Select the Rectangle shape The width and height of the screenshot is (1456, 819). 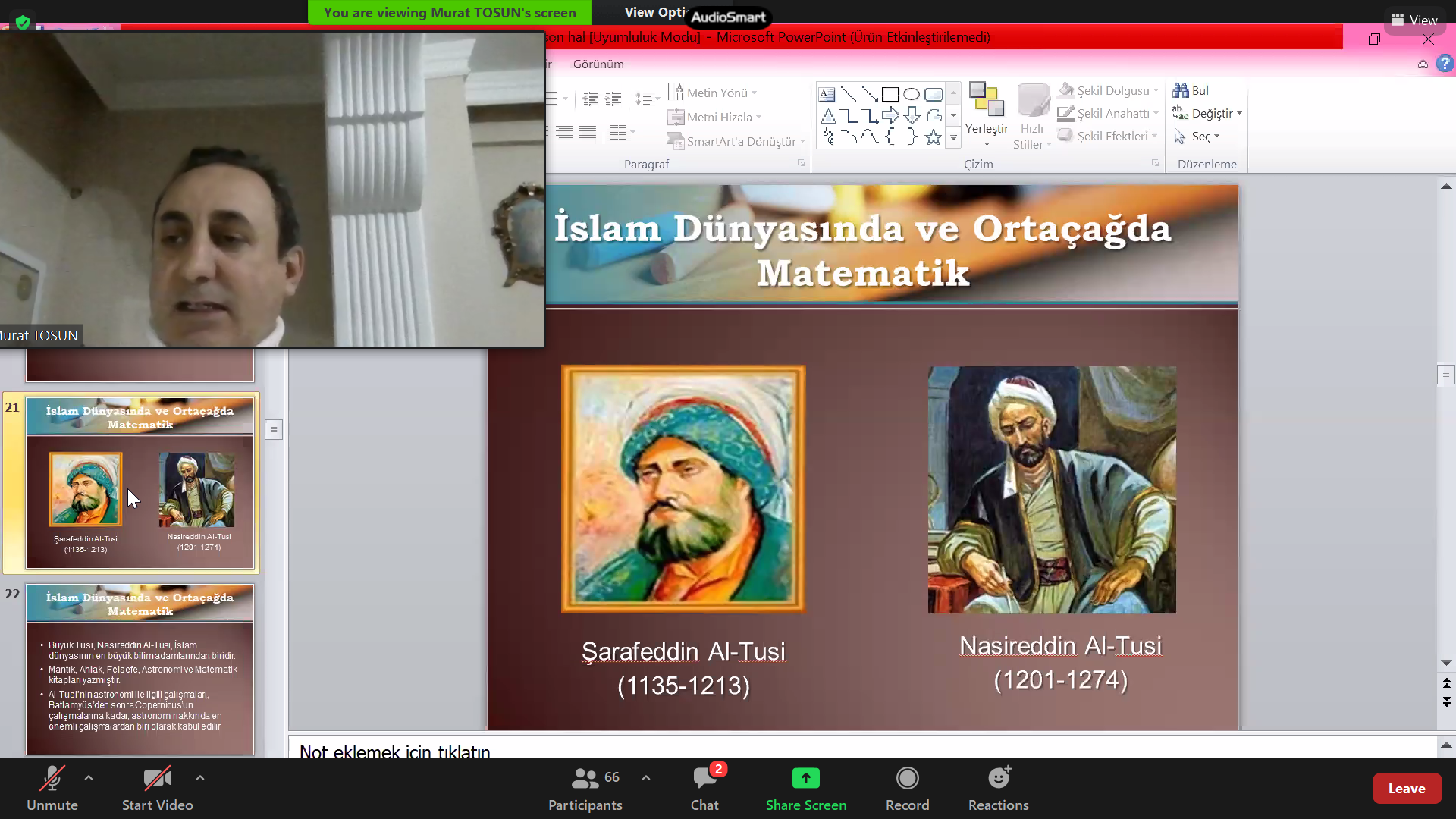[890, 95]
